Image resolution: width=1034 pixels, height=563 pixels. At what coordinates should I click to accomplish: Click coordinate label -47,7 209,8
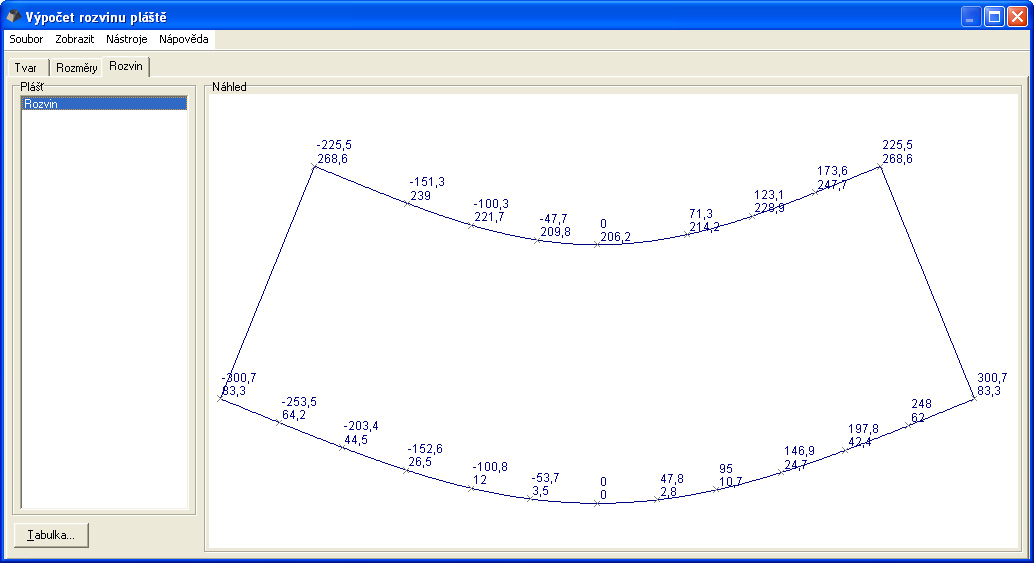555,225
